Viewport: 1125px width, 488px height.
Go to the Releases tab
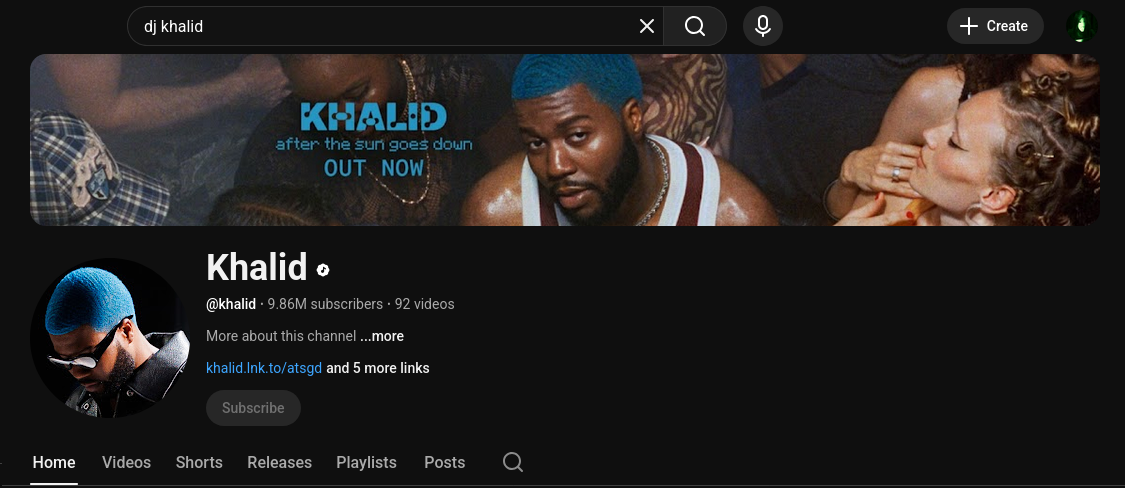click(x=279, y=462)
